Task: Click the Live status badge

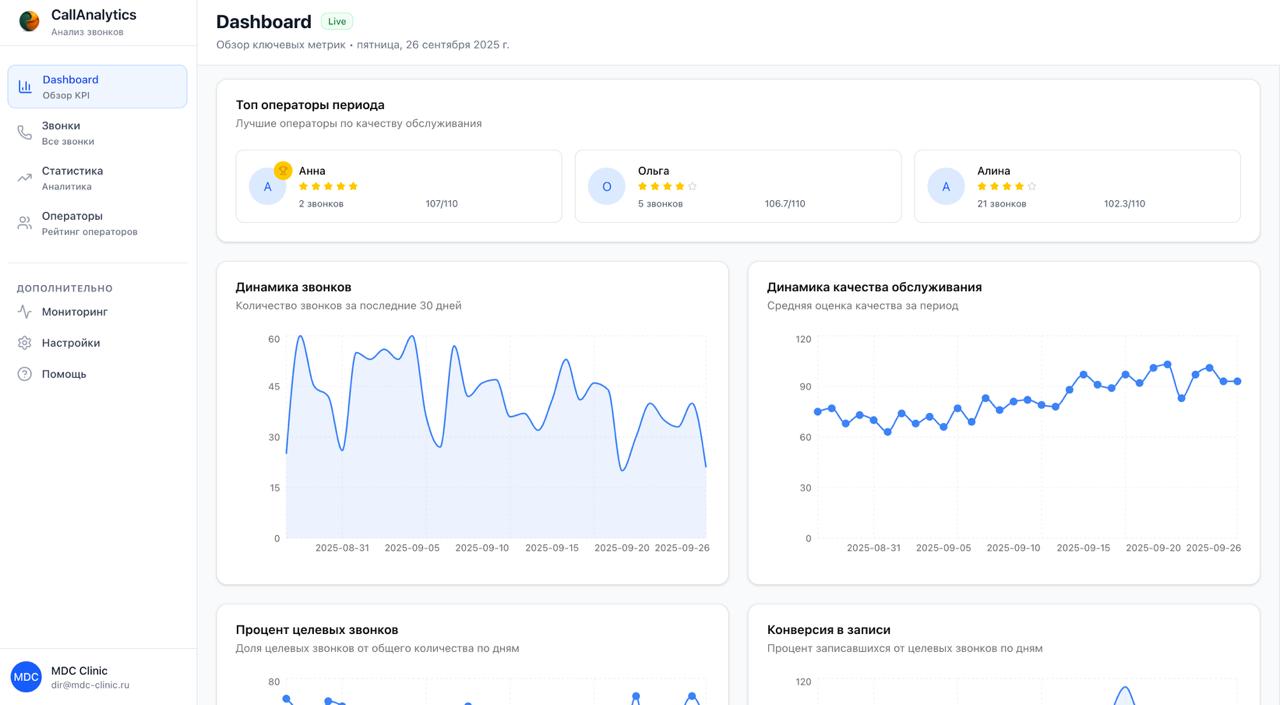Action: pyautogui.click(x=337, y=21)
